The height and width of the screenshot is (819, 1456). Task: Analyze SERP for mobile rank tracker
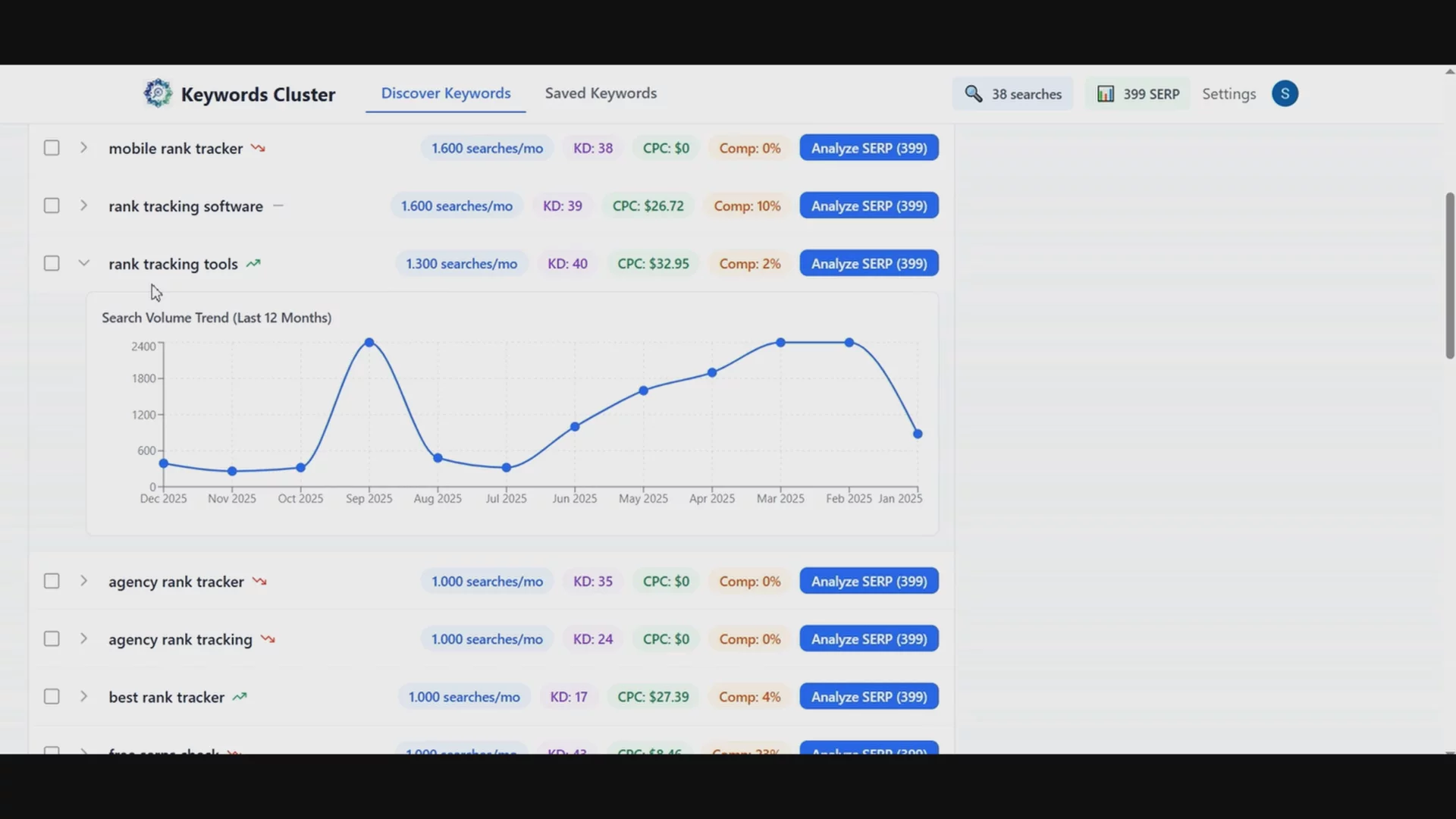point(869,148)
